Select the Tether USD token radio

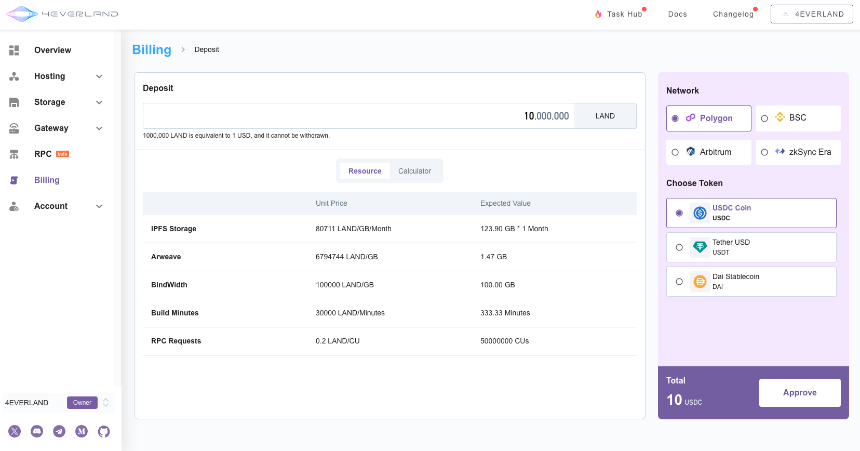tap(679, 247)
